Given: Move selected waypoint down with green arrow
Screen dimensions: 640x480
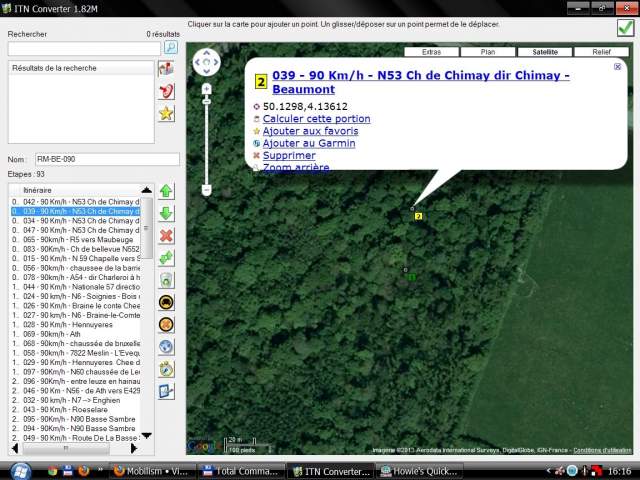Looking at the screenshot, I should pos(166,213).
